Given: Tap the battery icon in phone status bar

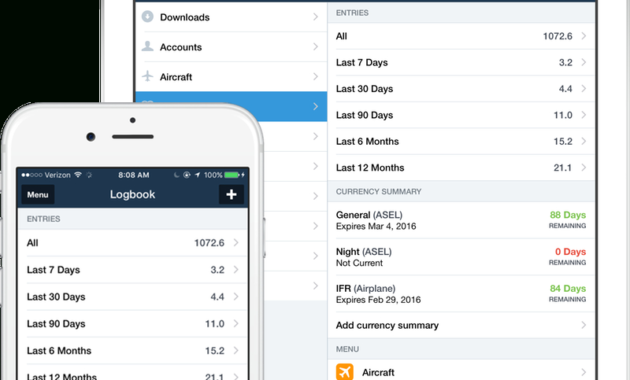Looking at the screenshot, I should tap(232, 175).
